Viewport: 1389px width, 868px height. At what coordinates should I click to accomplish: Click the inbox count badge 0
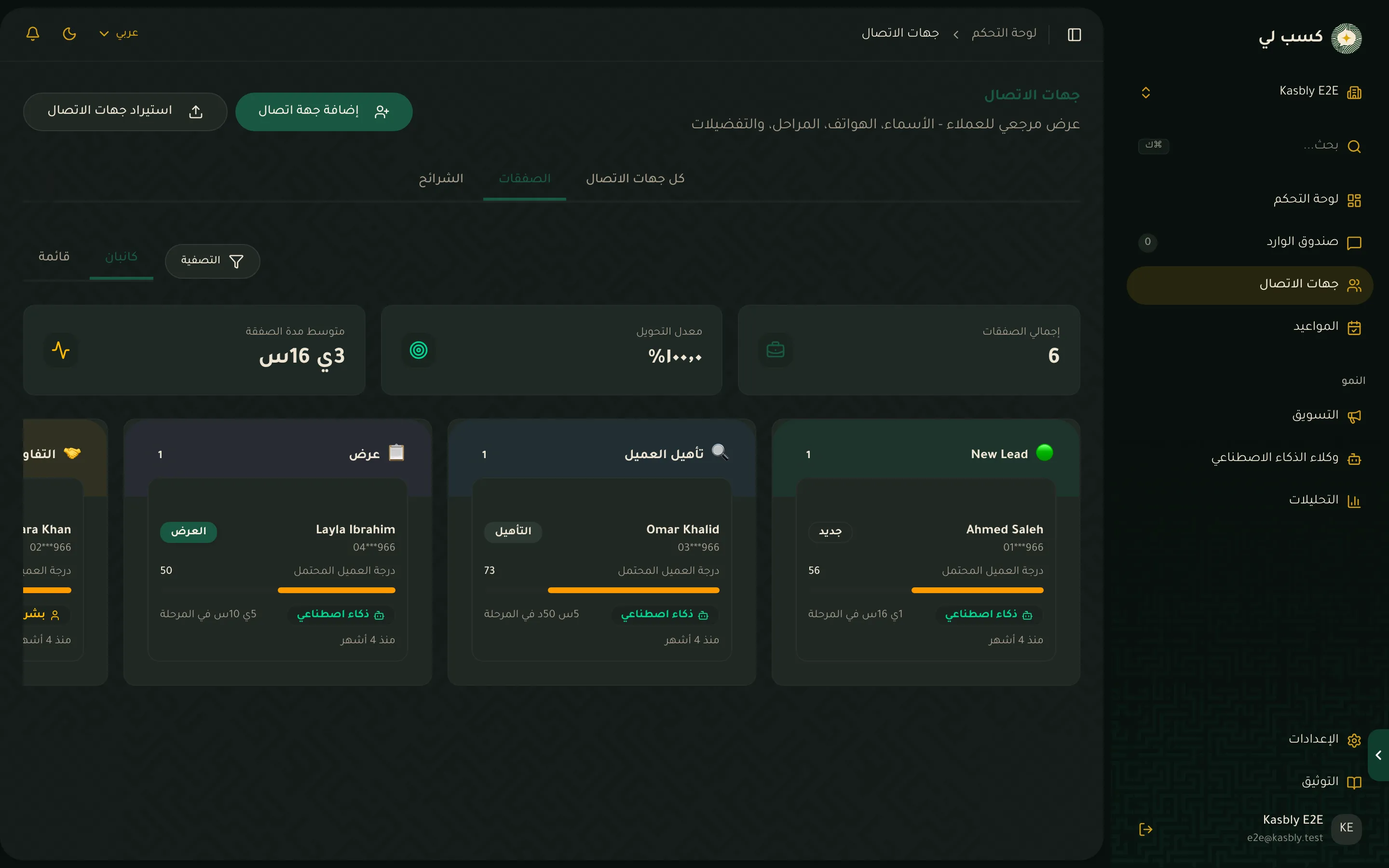(x=1148, y=242)
